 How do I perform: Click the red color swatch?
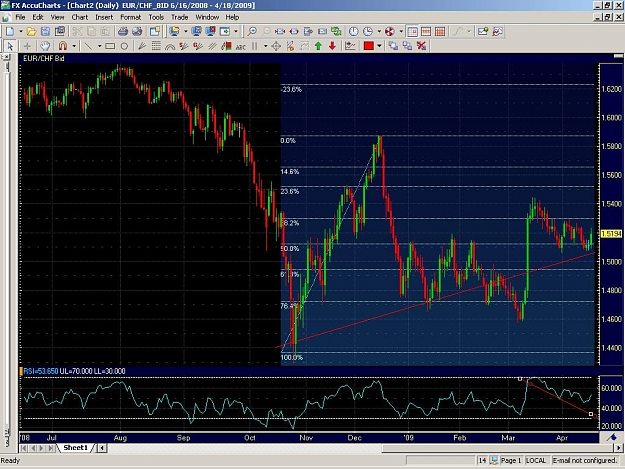tap(368, 46)
